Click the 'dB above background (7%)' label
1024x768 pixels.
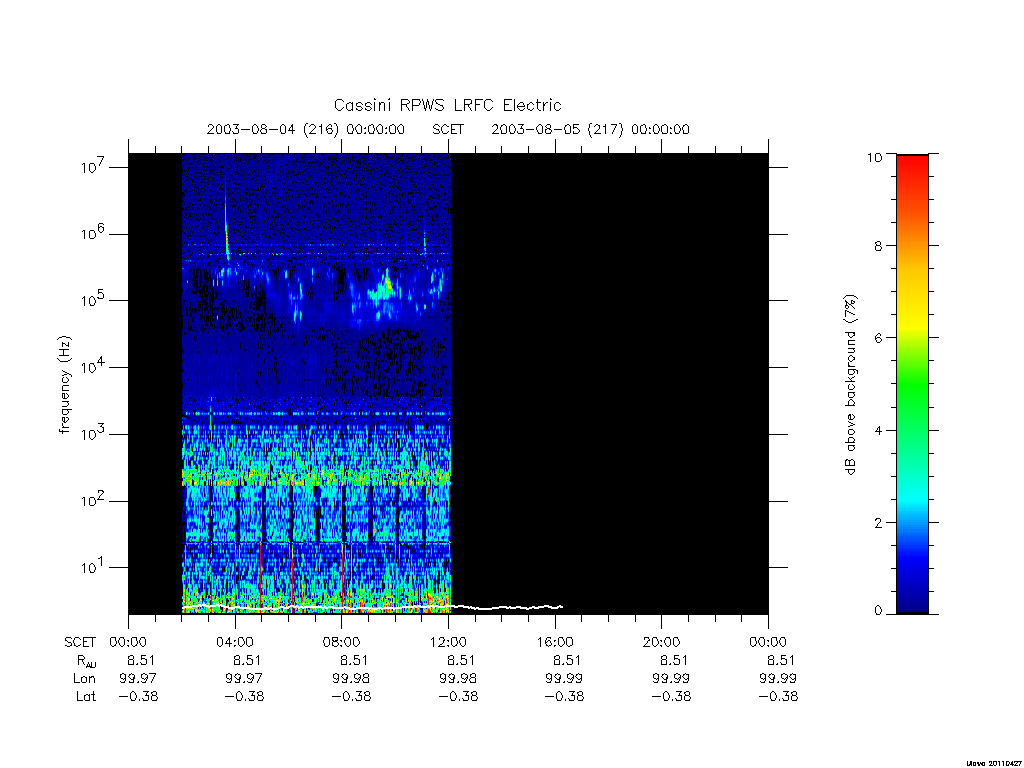(850, 385)
